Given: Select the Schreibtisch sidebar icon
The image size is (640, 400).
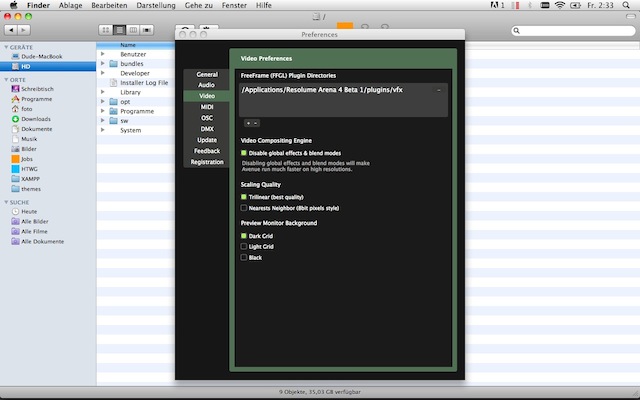Looking at the screenshot, I should pos(15,89).
